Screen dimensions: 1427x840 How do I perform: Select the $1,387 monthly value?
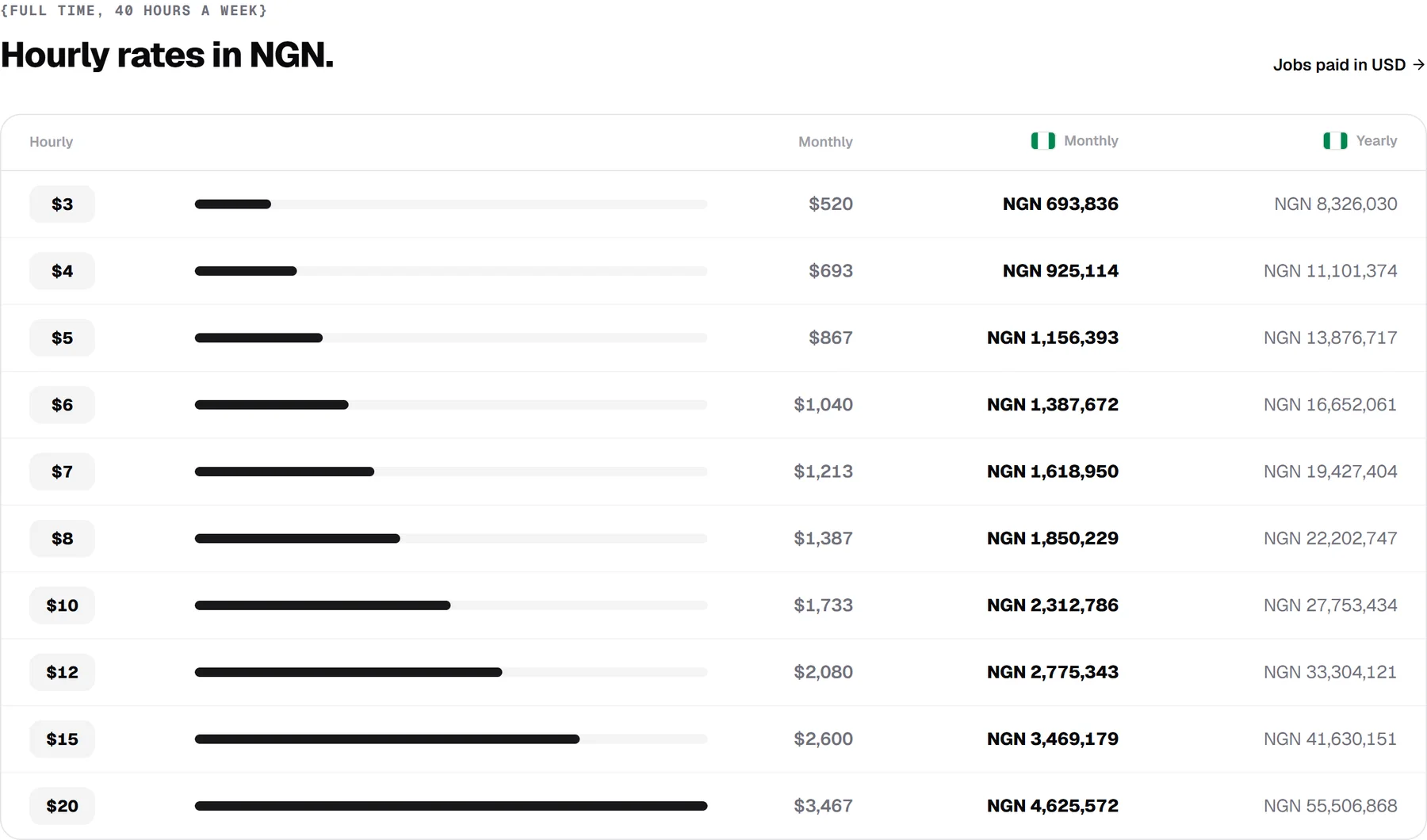click(x=824, y=538)
